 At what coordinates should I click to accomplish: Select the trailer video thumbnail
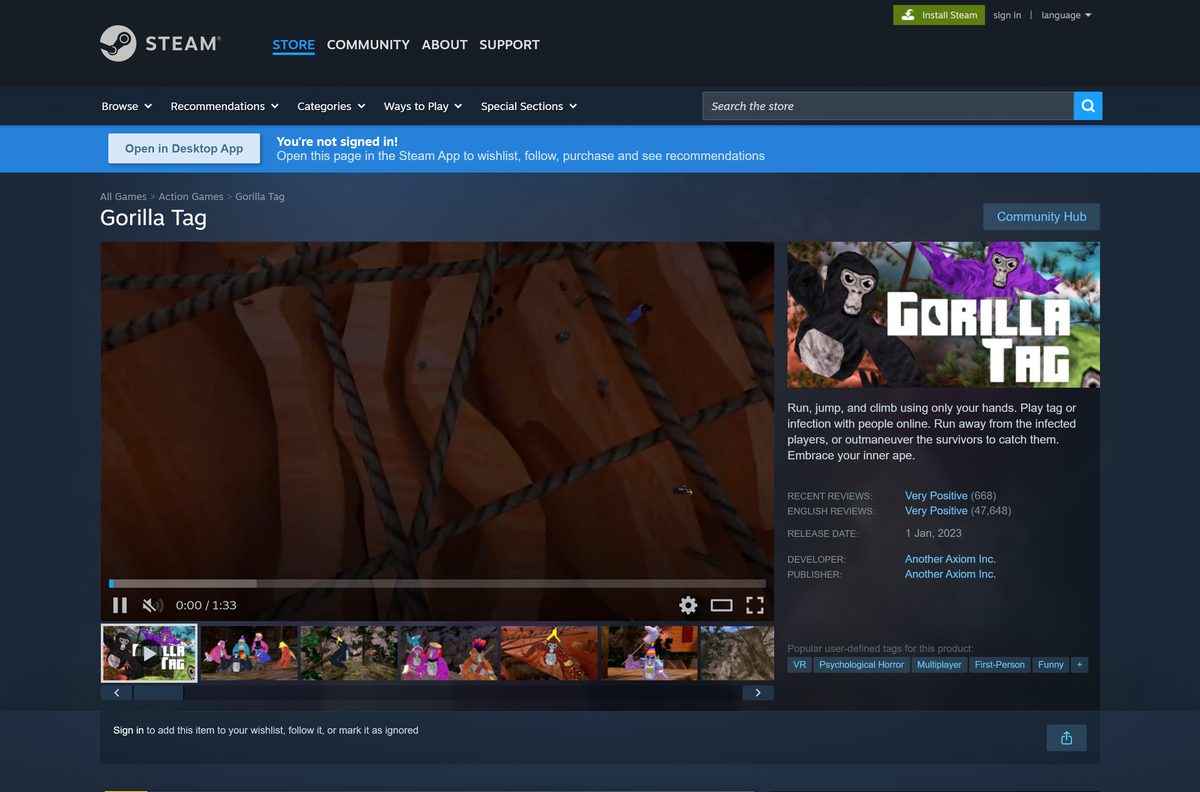[149, 653]
